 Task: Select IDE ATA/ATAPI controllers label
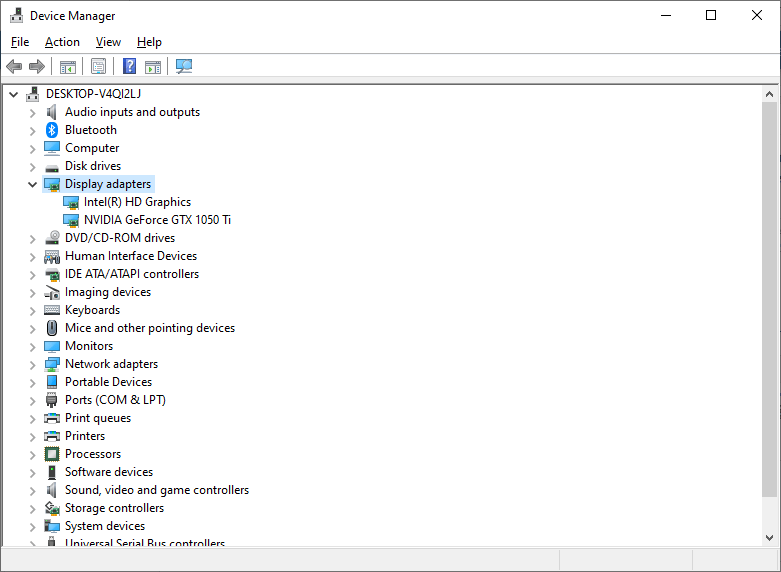tap(132, 274)
